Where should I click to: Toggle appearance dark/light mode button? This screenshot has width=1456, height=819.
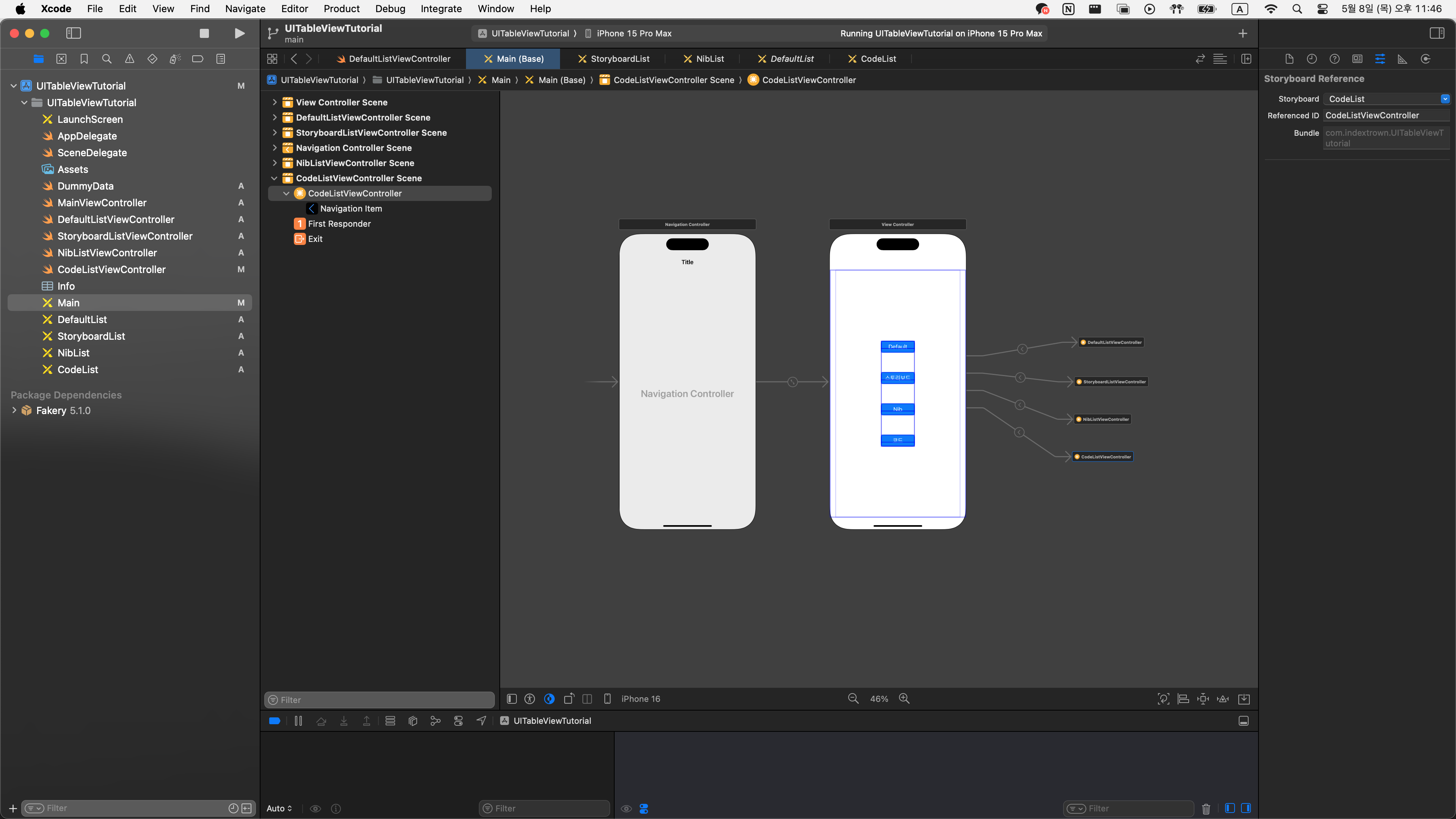(x=549, y=698)
